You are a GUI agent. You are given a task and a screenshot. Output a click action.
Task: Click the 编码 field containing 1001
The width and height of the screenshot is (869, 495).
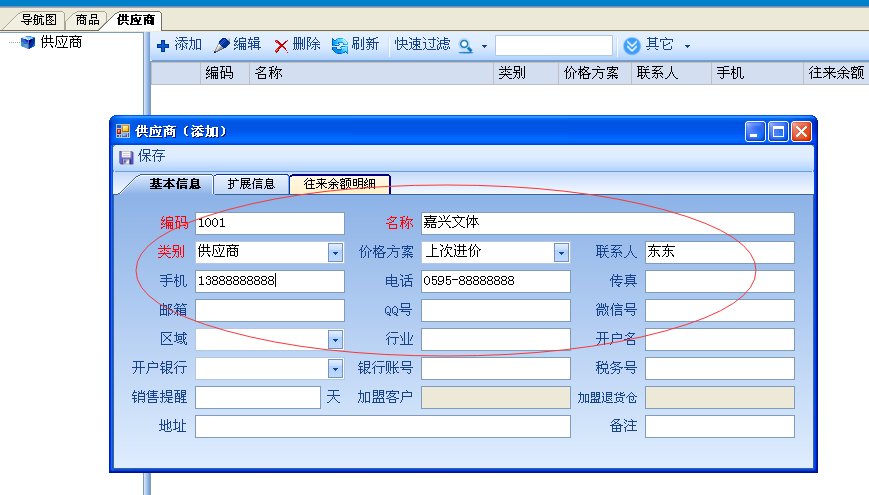coord(270,223)
